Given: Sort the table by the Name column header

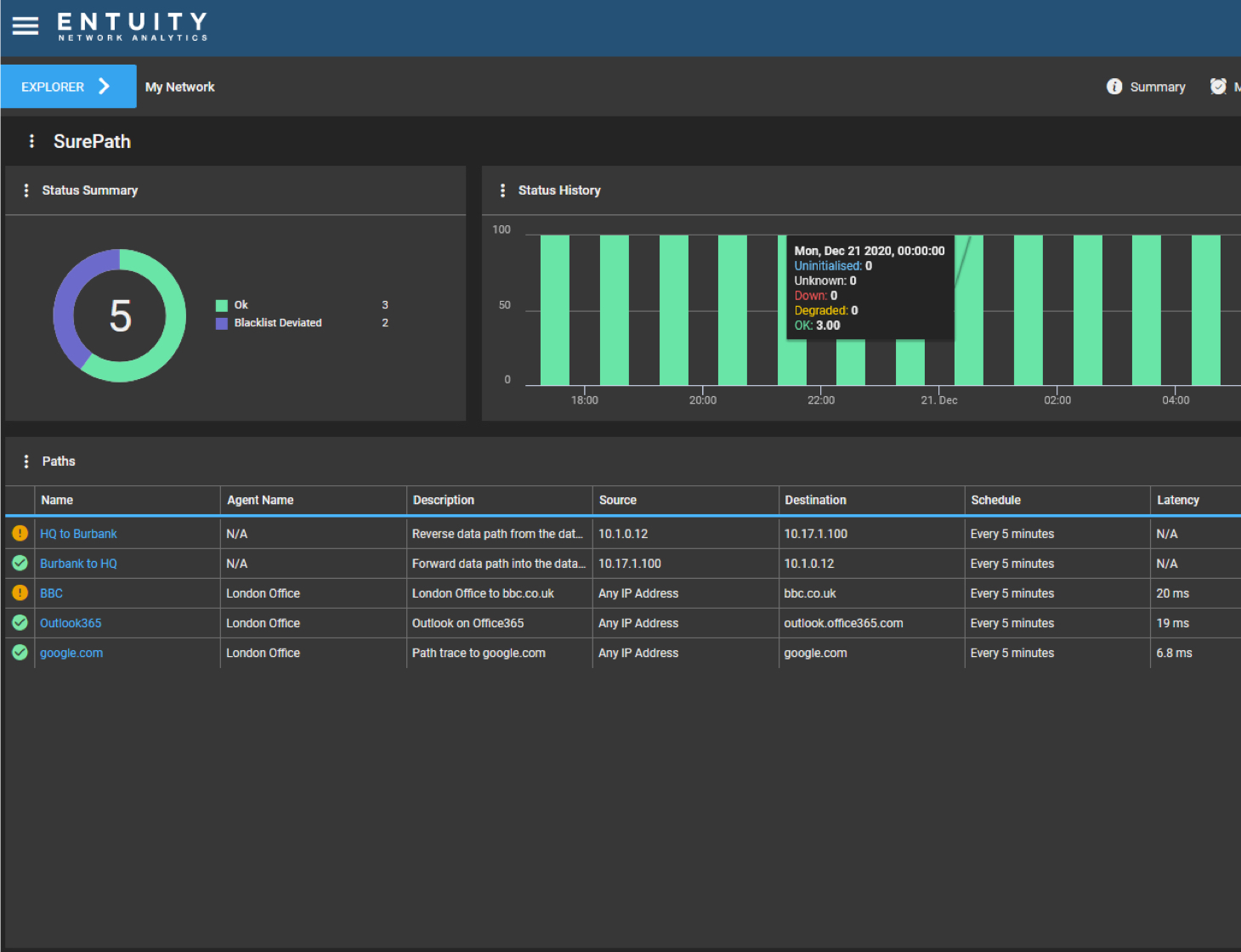Looking at the screenshot, I should [56, 500].
